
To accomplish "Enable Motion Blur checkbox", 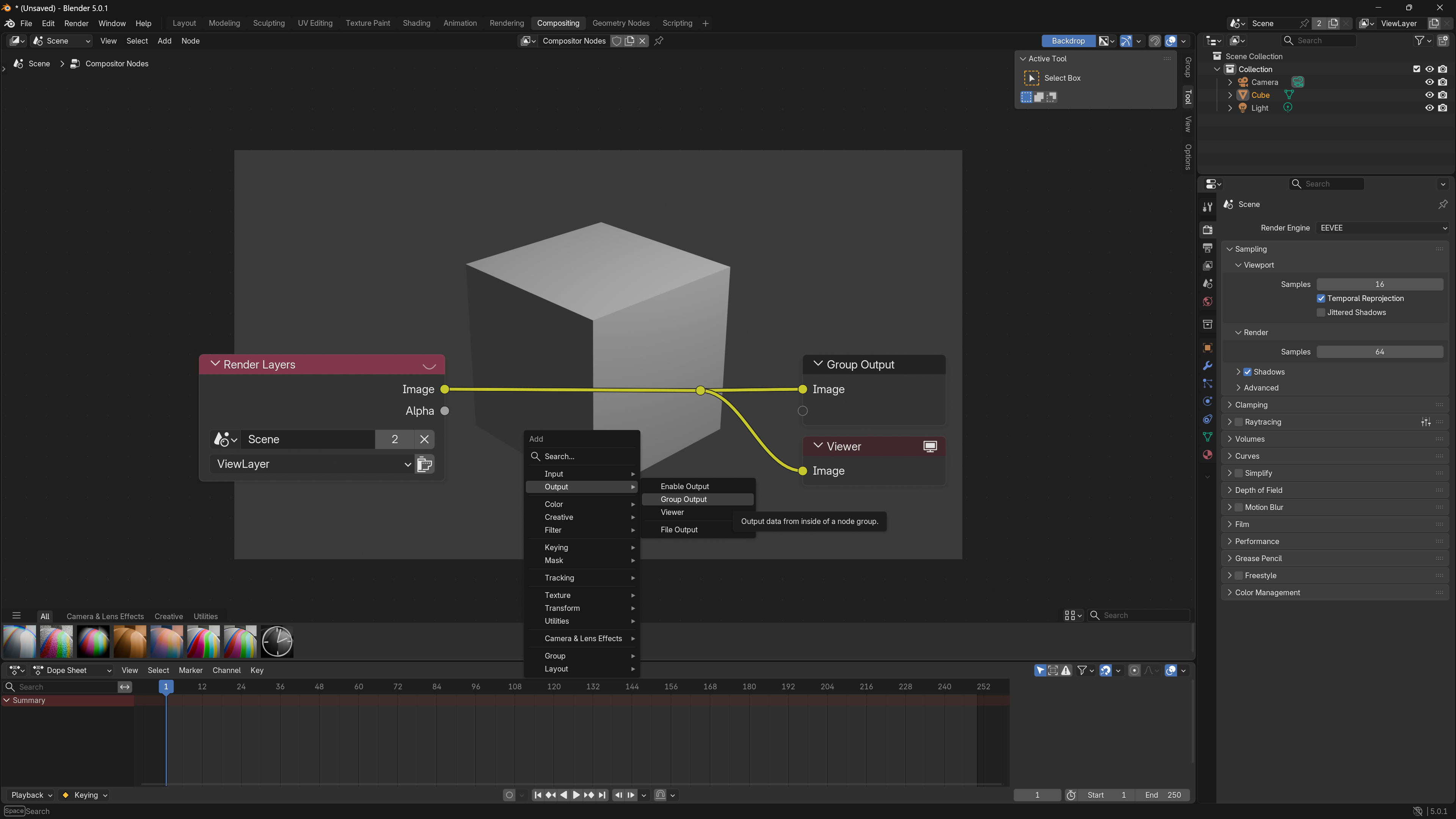I will pos(1238,508).
